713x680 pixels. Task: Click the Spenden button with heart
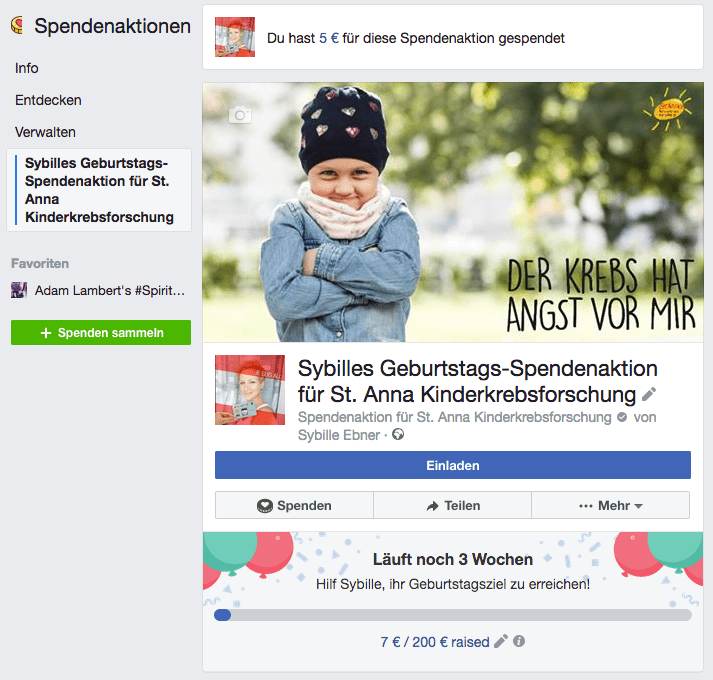(294, 505)
